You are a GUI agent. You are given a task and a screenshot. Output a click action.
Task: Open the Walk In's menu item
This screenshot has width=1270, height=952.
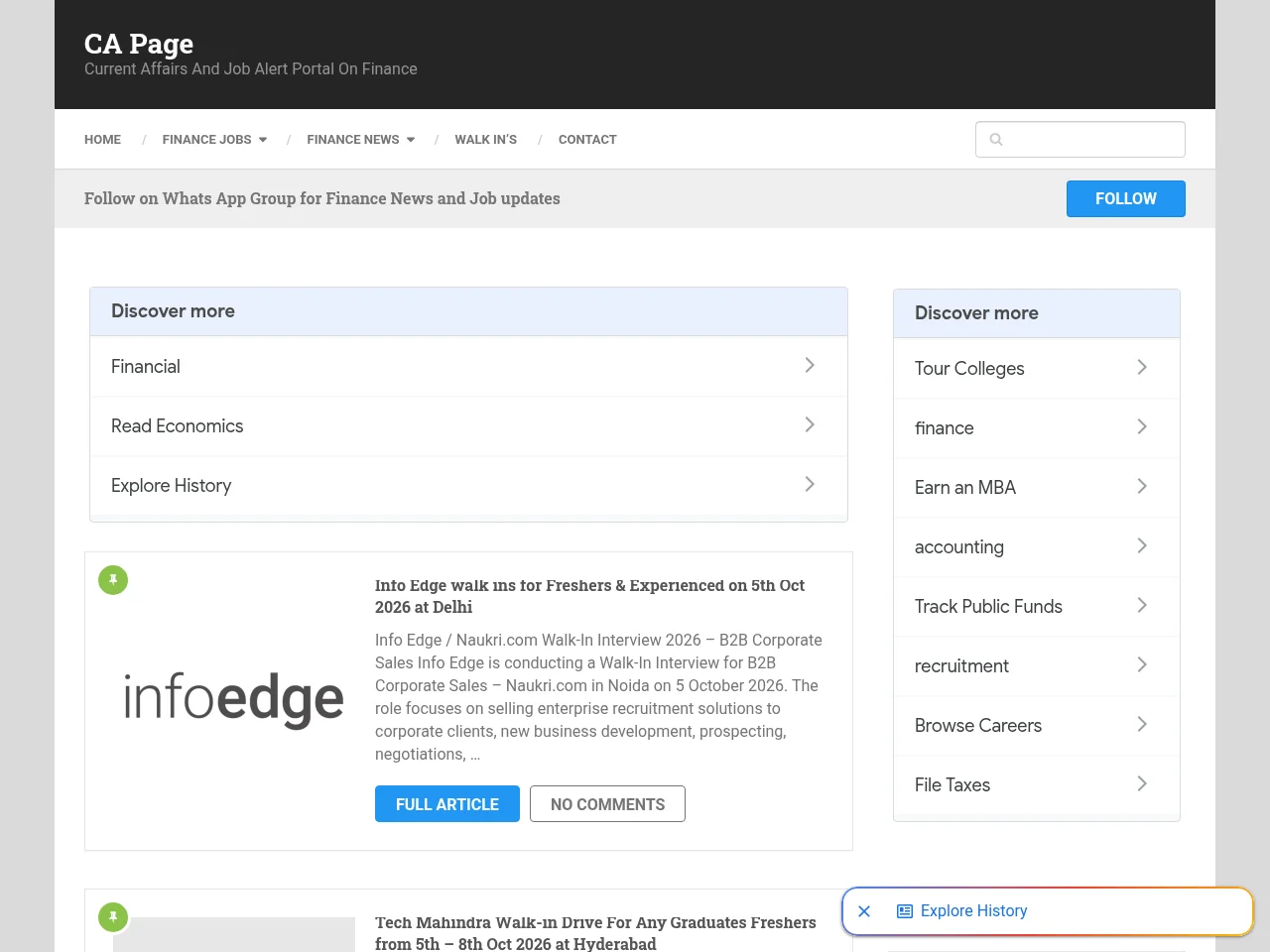point(486,140)
